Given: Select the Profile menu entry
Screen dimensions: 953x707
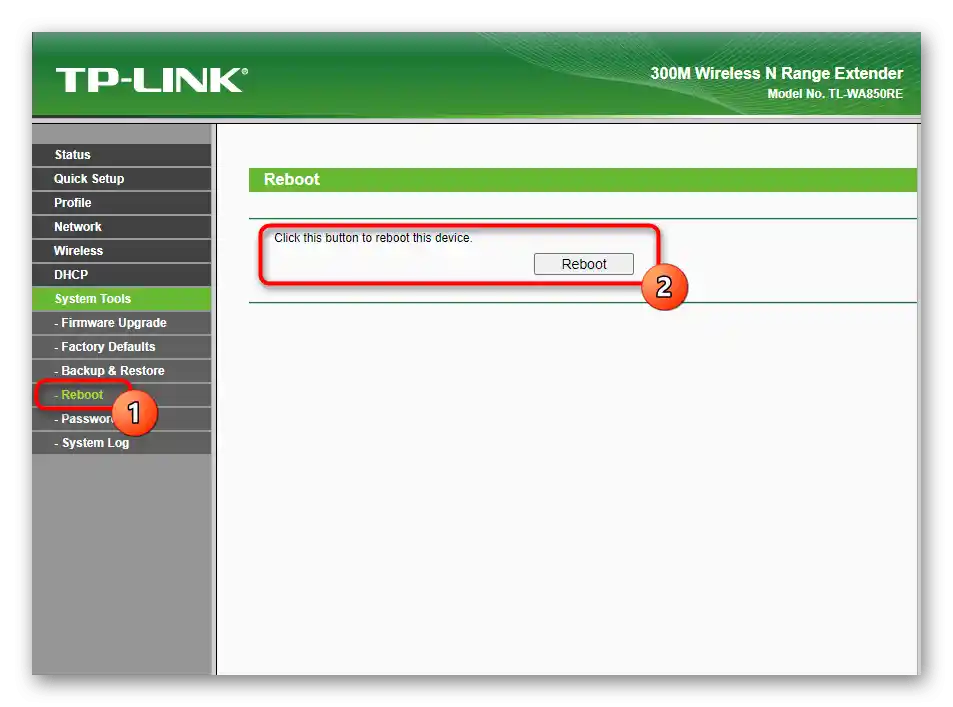Looking at the screenshot, I should pos(122,202).
